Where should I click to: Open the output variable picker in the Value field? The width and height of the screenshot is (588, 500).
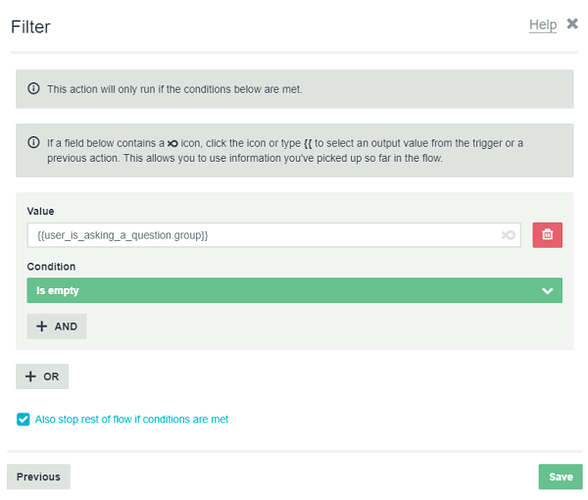(x=508, y=235)
